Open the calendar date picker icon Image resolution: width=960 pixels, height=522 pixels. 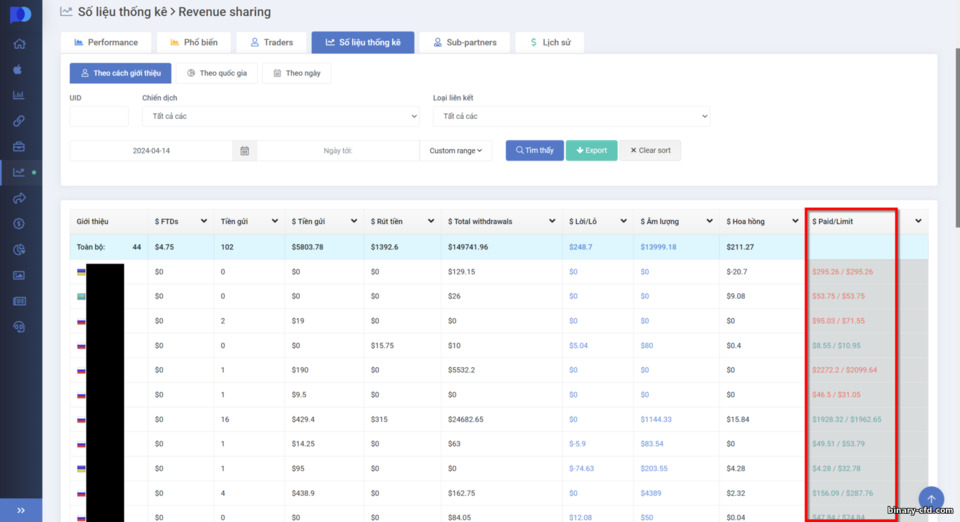coord(244,151)
